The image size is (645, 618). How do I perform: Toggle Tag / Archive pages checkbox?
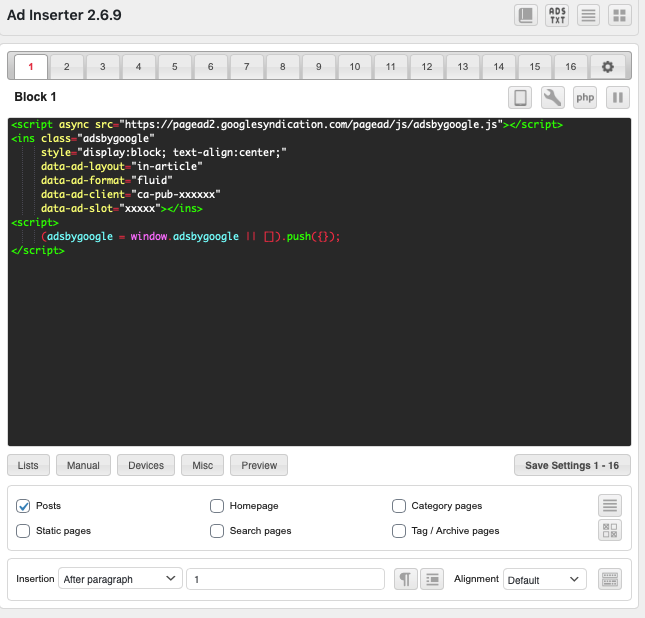399,531
